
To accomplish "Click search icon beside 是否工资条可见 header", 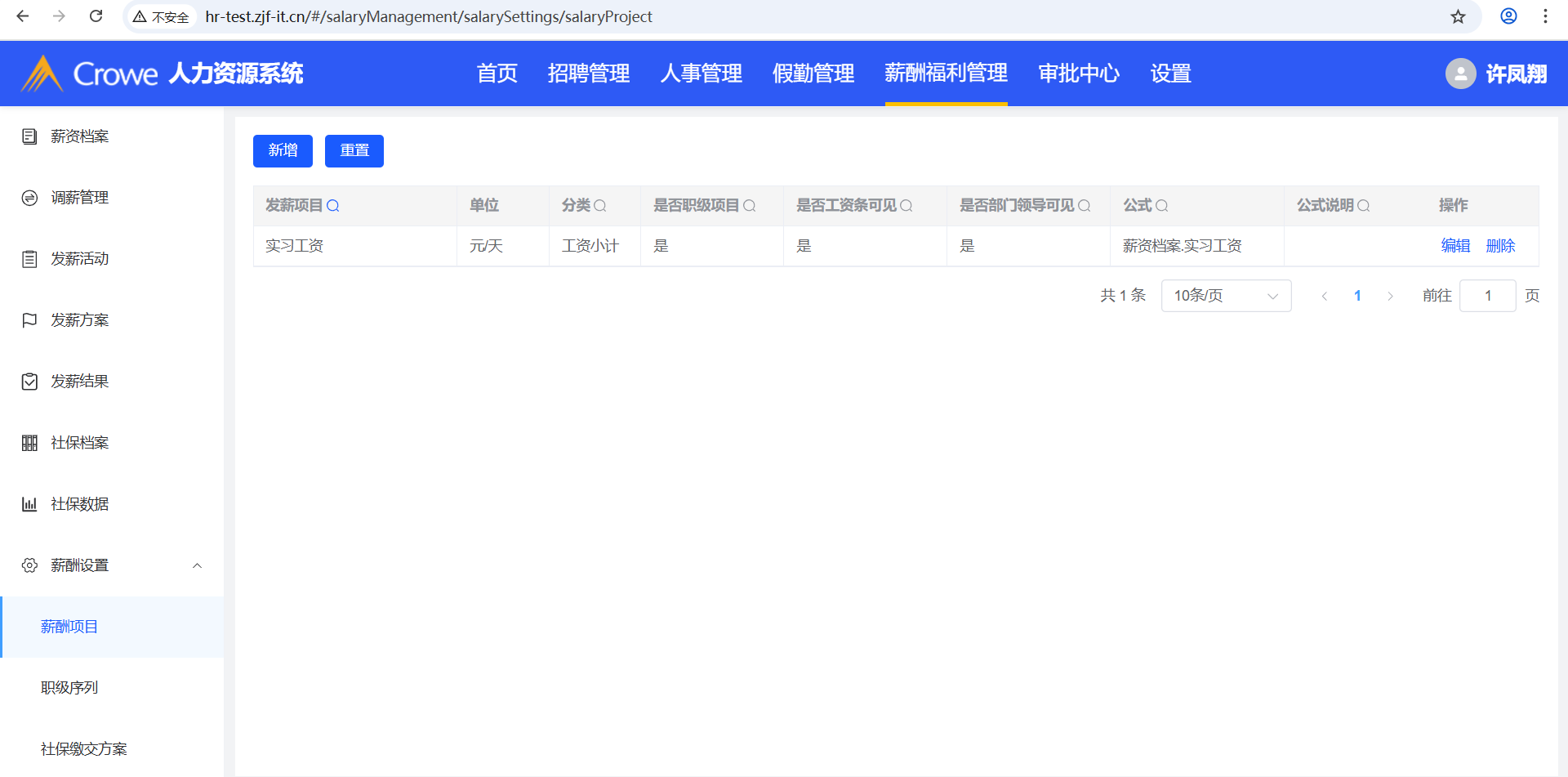I will 906,206.
